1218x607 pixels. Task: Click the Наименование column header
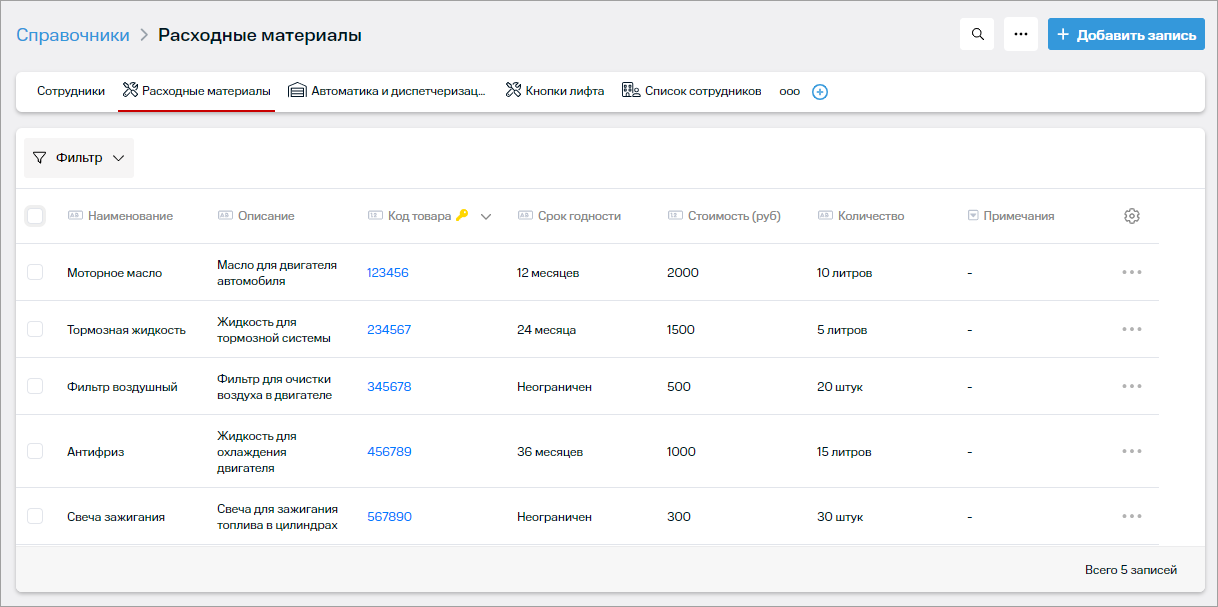pos(130,216)
